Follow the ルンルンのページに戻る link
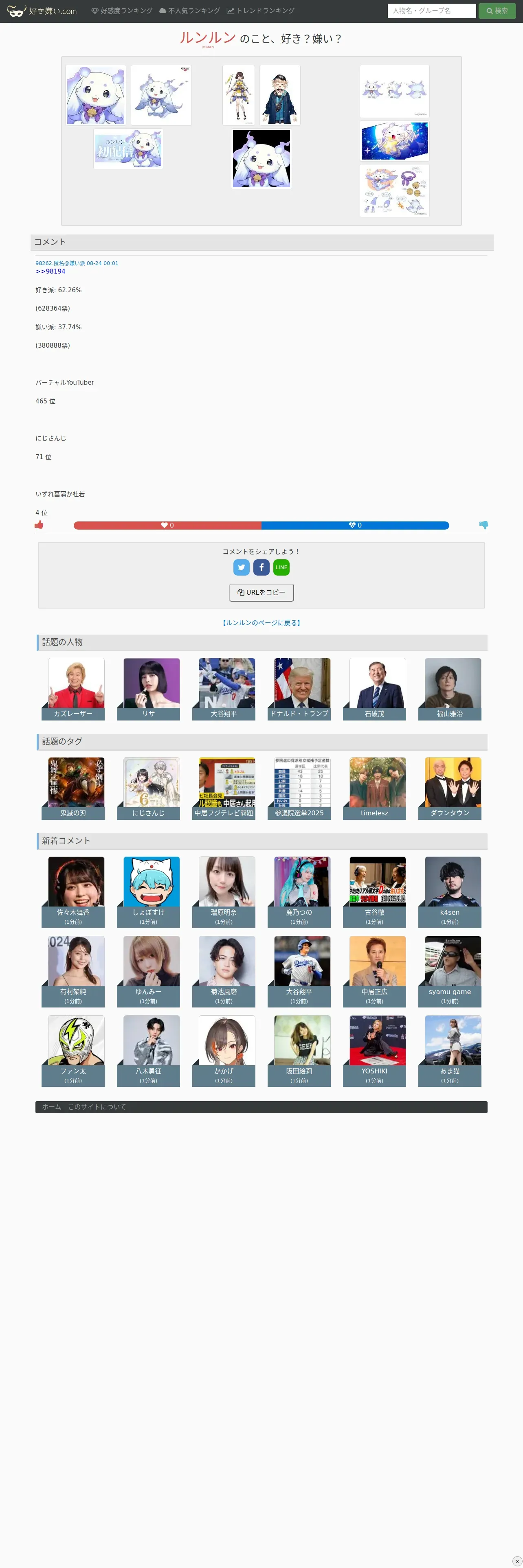This screenshot has width=523, height=1568. coord(261,623)
